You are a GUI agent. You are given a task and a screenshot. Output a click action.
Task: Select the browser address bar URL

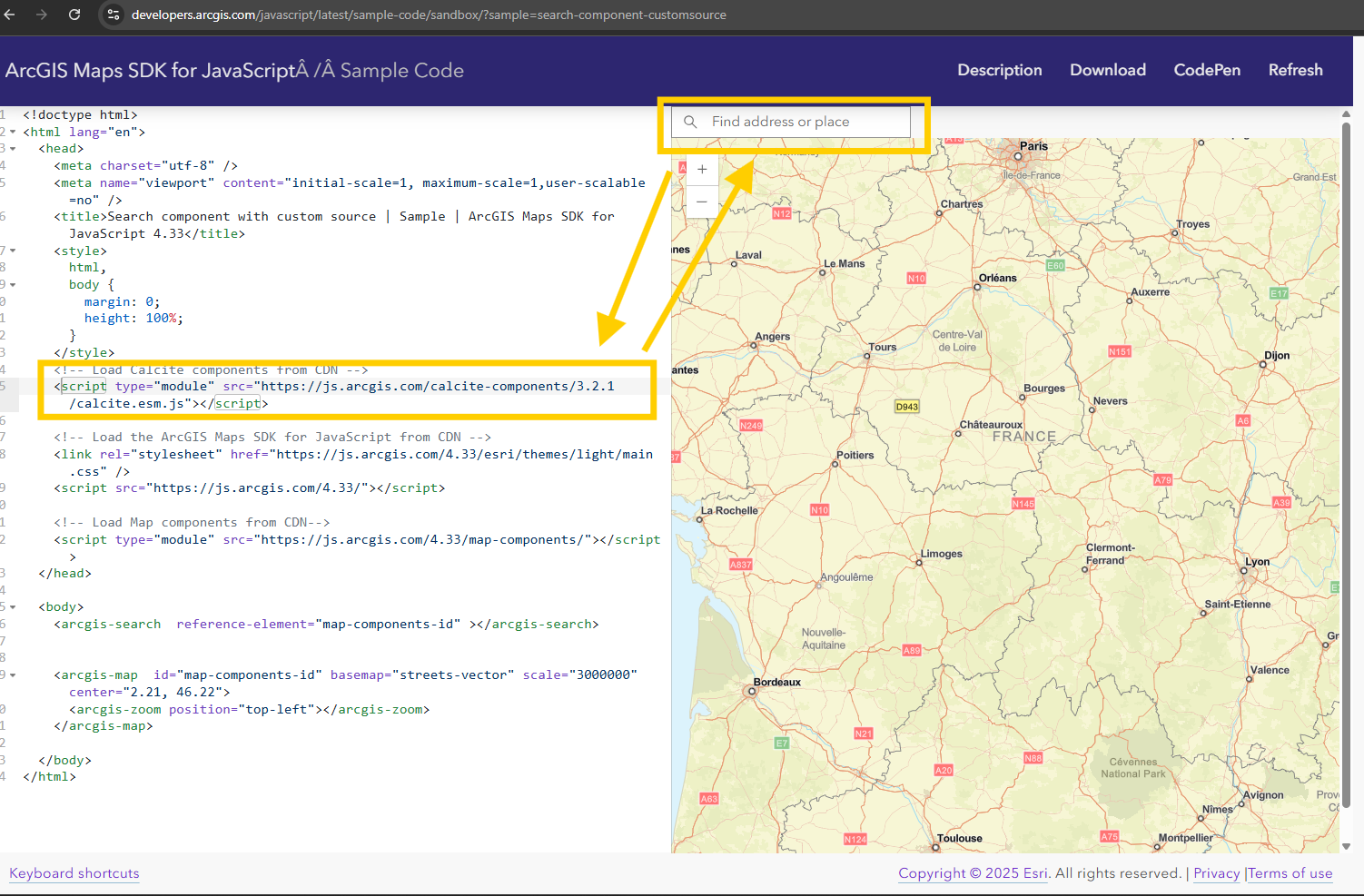tap(429, 15)
